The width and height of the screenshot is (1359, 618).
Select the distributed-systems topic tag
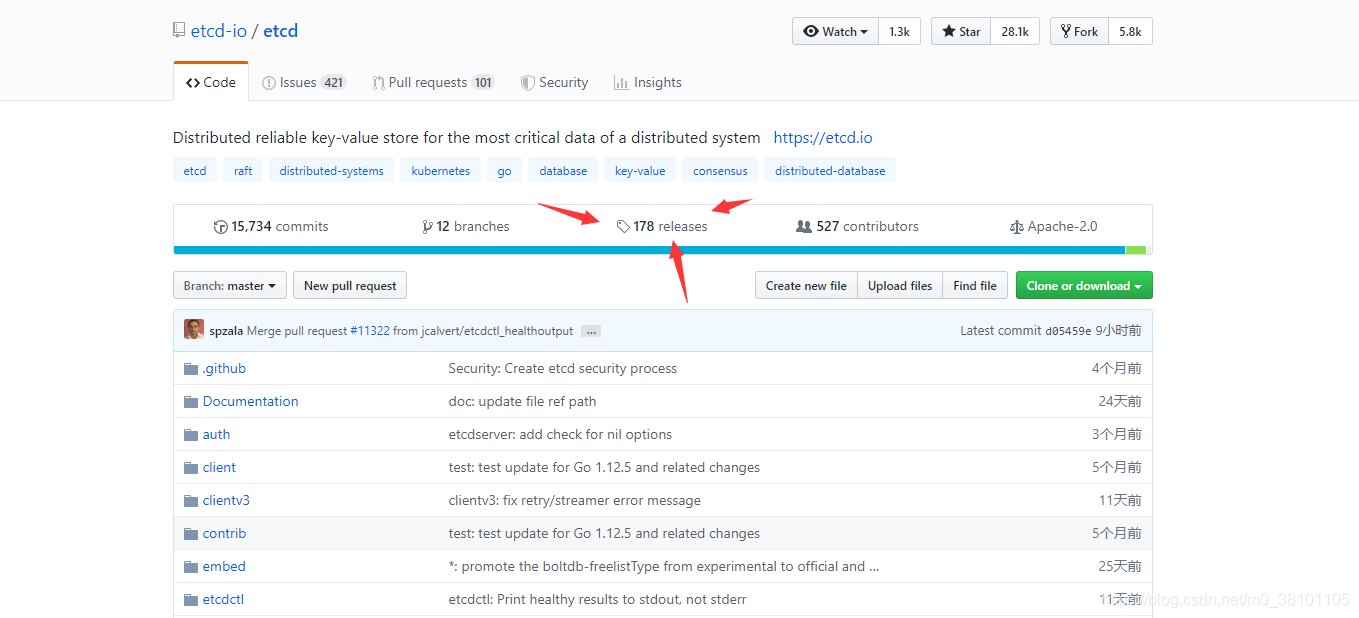click(331, 171)
